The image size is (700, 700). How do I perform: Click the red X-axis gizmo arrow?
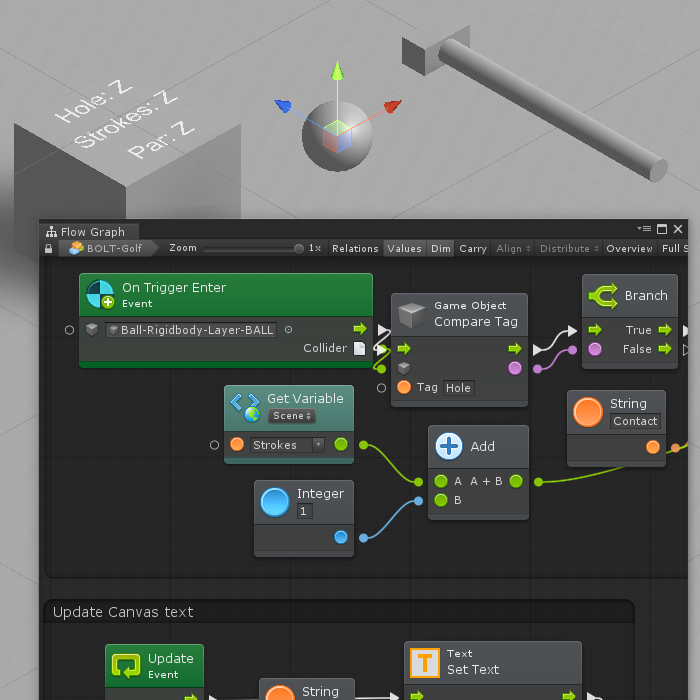pos(392,106)
